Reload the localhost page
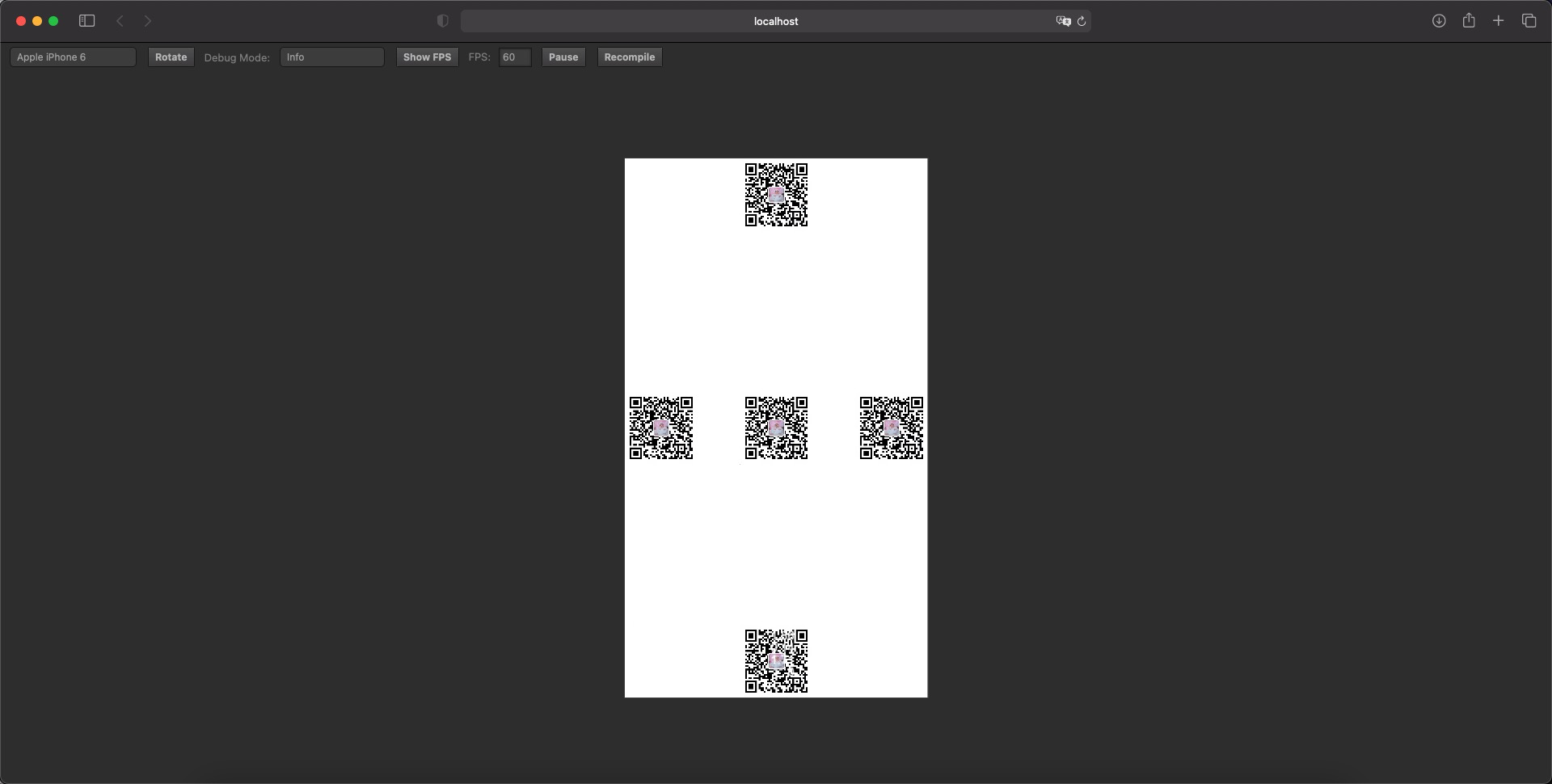Image resolution: width=1552 pixels, height=784 pixels. point(1082,21)
